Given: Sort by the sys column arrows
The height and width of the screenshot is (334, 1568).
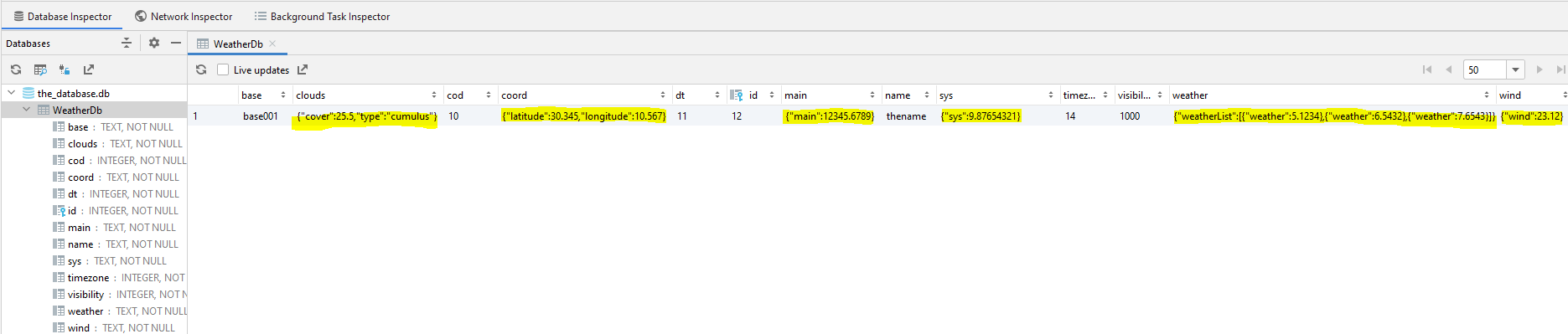Looking at the screenshot, I should coord(1051,95).
